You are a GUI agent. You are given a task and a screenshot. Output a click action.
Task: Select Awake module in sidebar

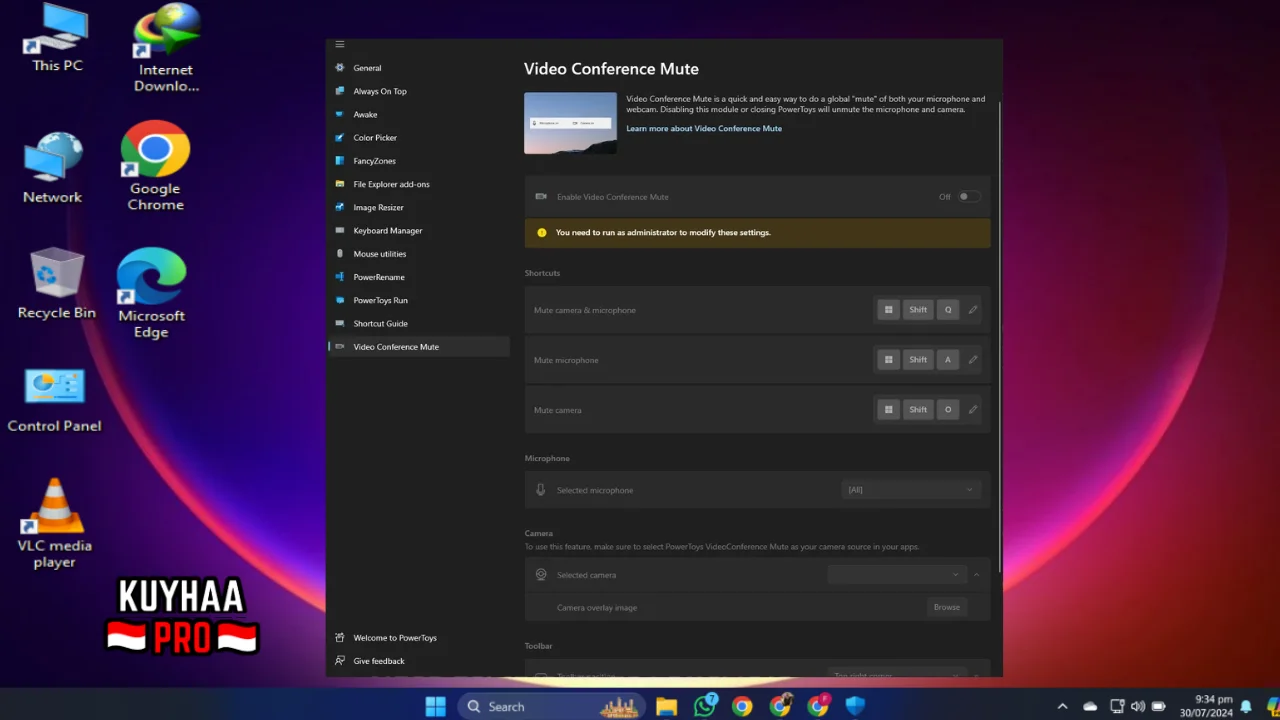point(419,114)
